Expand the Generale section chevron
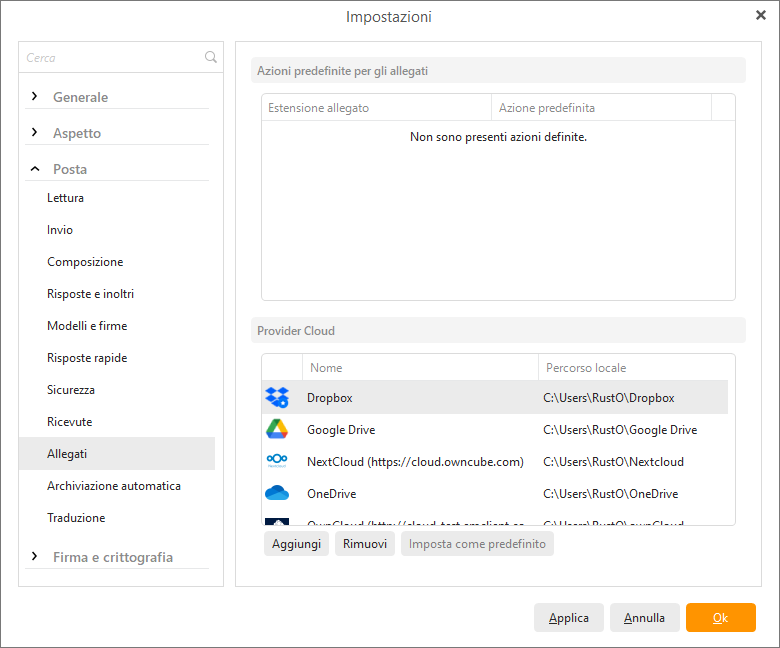Screen dimensions: 780x648 (34, 96)
